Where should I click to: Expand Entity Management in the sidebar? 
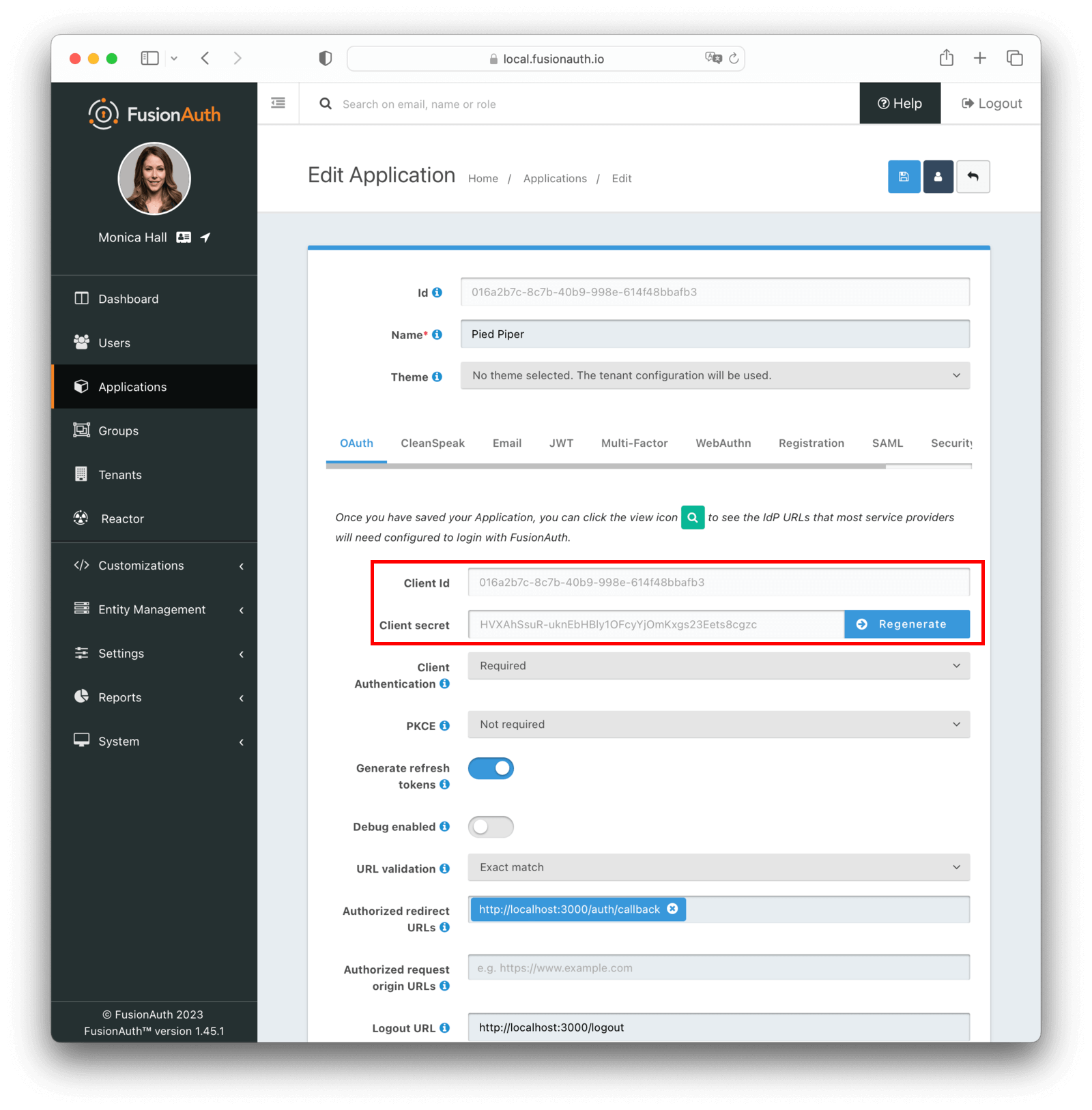point(154,609)
